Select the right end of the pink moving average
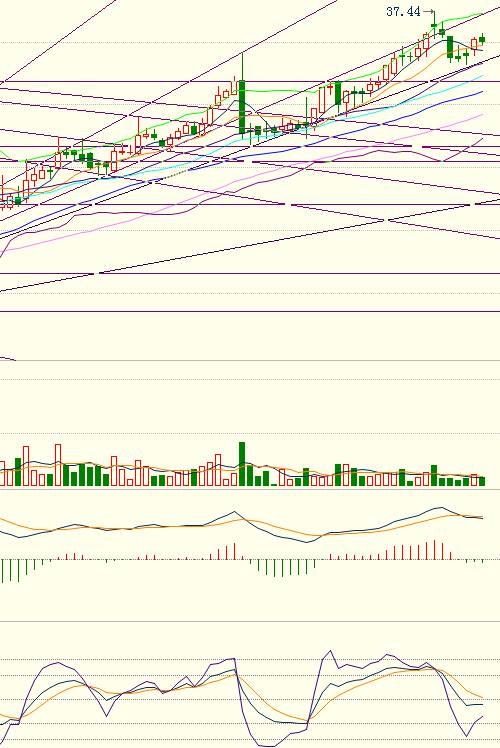Screen dimensions: 500x748 tap(482, 115)
